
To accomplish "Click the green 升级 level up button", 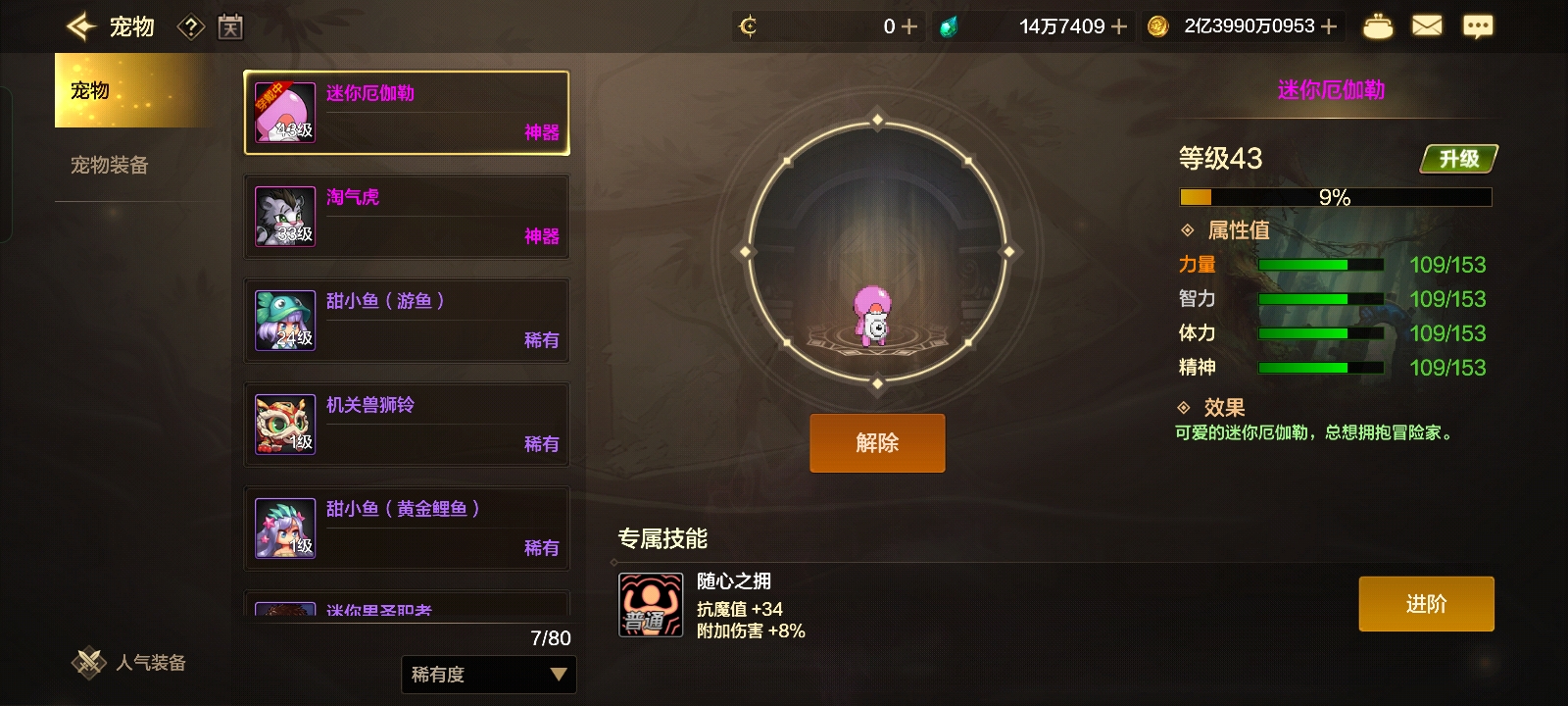I will pos(1459,159).
